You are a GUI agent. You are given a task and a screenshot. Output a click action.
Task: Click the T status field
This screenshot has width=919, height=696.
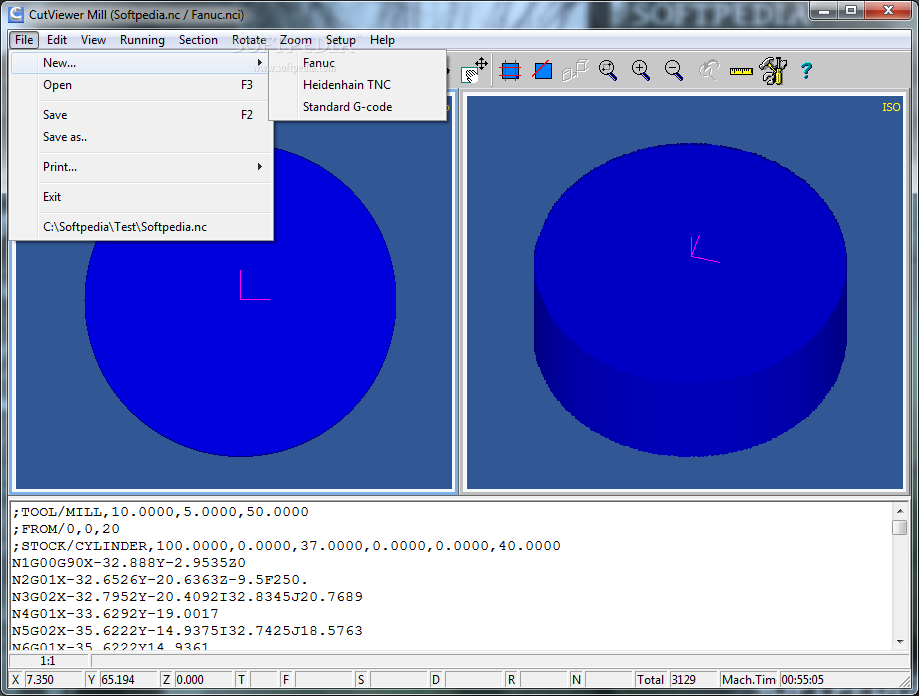pyautogui.click(x=263, y=680)
